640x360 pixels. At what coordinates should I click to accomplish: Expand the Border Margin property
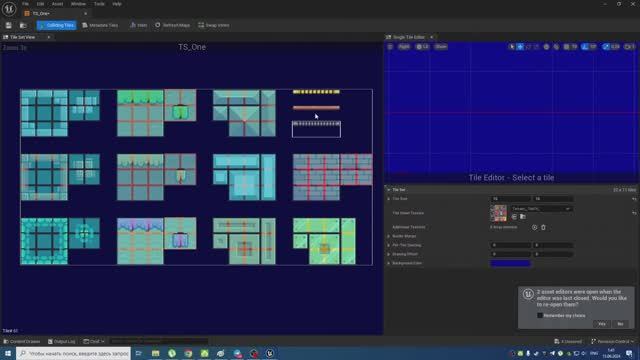[x=389, y=236]
